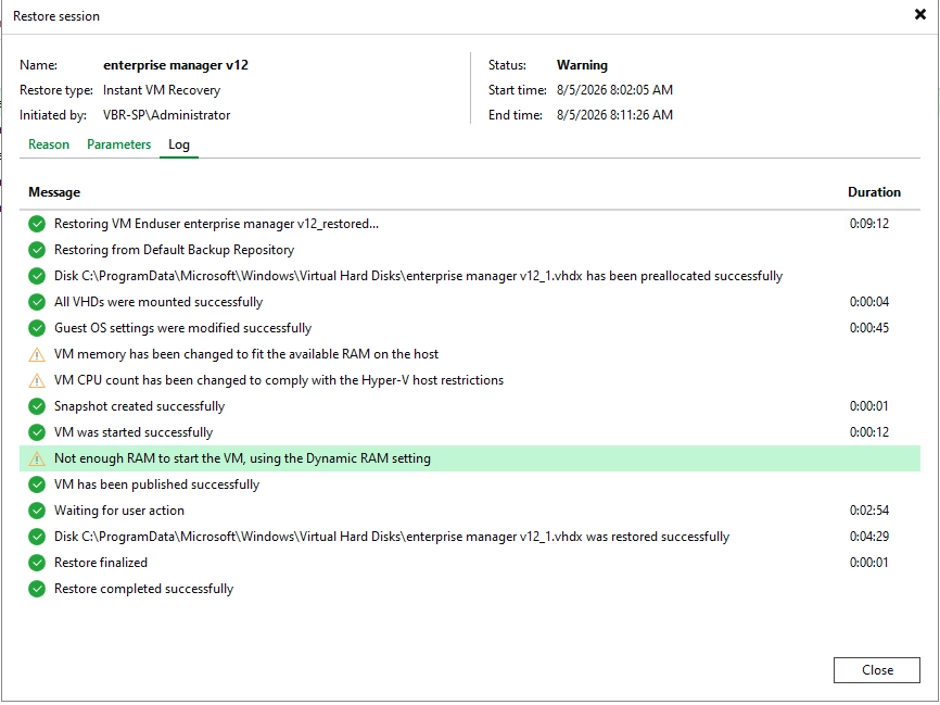
Task: Click duration value 0:02:54
Action: pyautogui.click(x=869, y=511)
